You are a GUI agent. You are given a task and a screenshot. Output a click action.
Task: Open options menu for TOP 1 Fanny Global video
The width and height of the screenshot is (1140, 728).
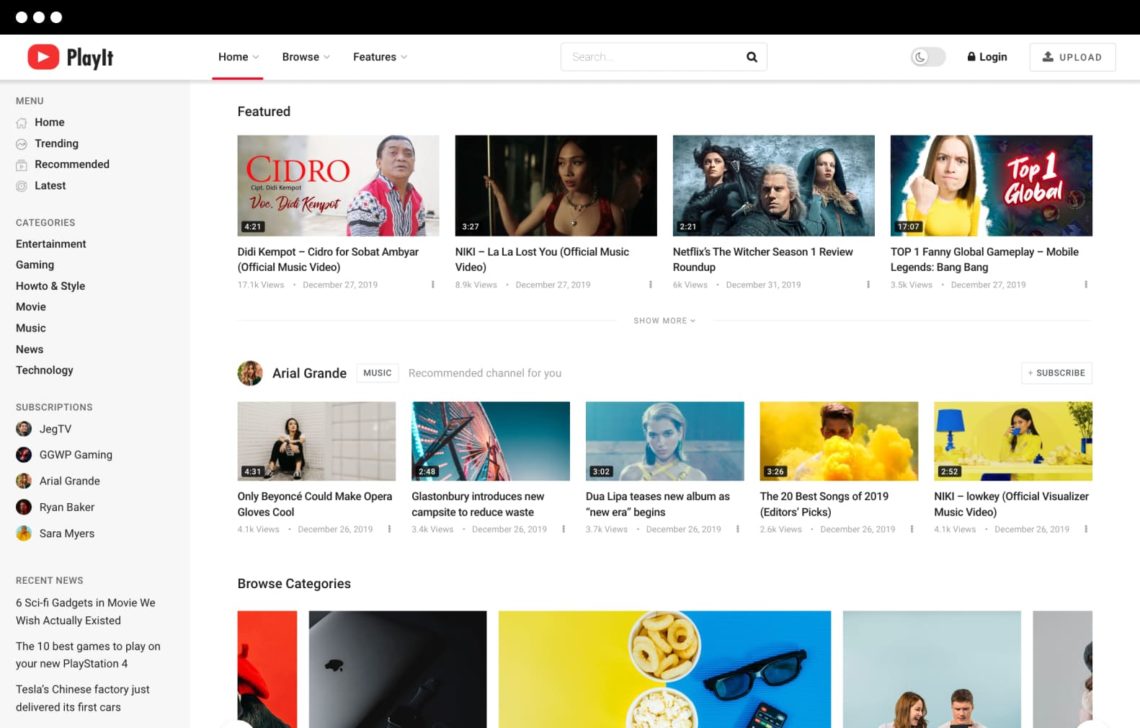click(1086, 285)
